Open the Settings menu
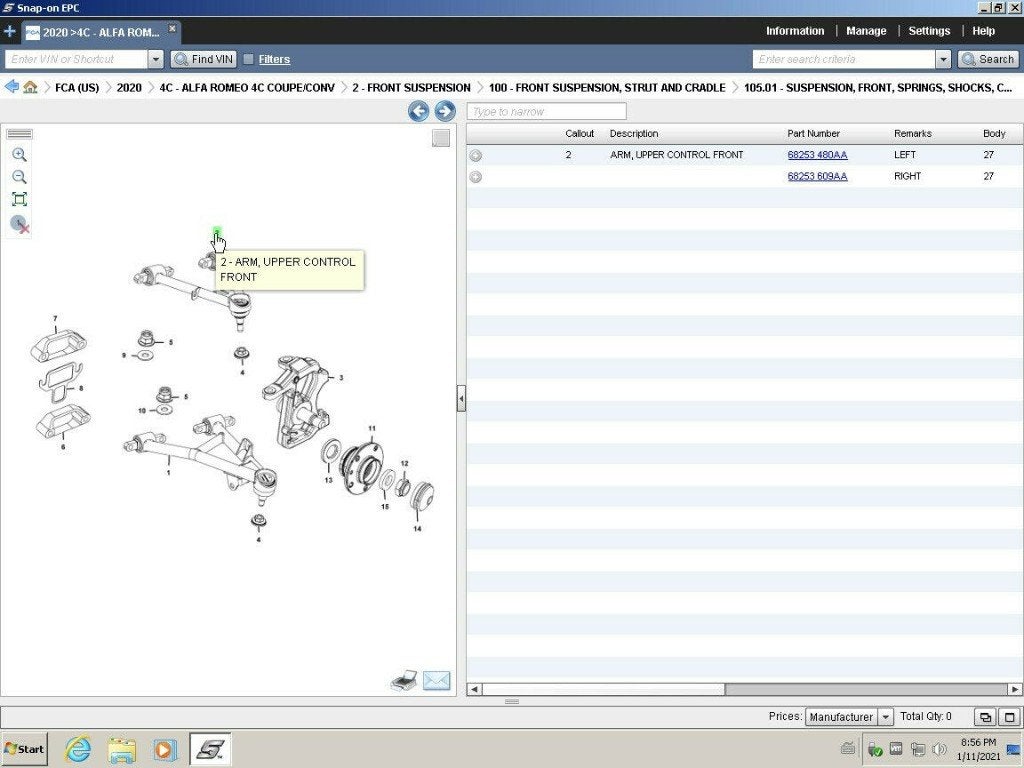This screenshot has height=768, width=1024. [x=929, y=31]
